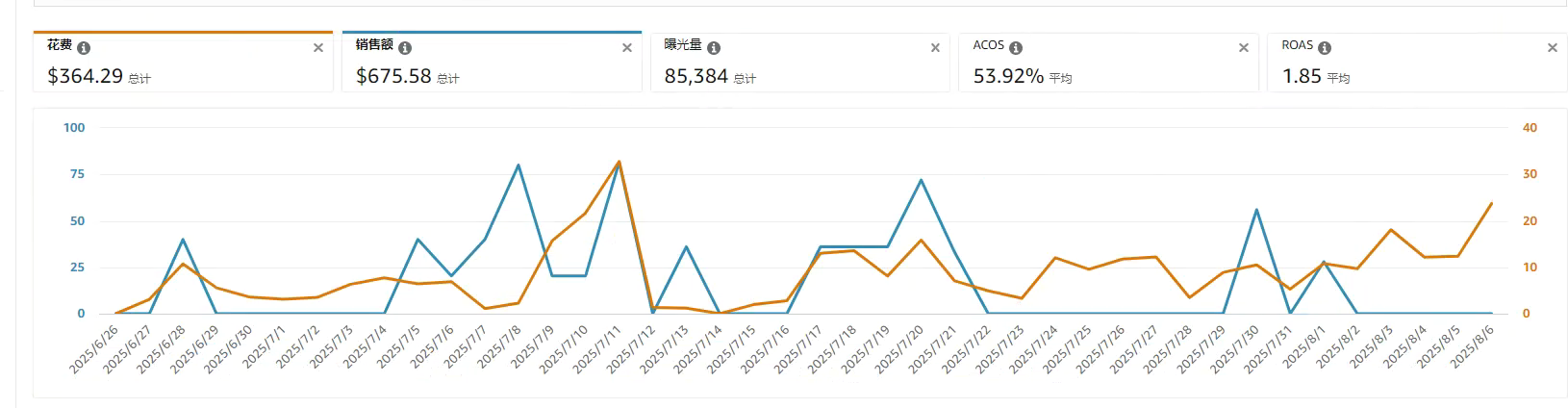Remove the ACOS metric card
The width and height of the screenshot is (1568, 408).
(1244, 48)
